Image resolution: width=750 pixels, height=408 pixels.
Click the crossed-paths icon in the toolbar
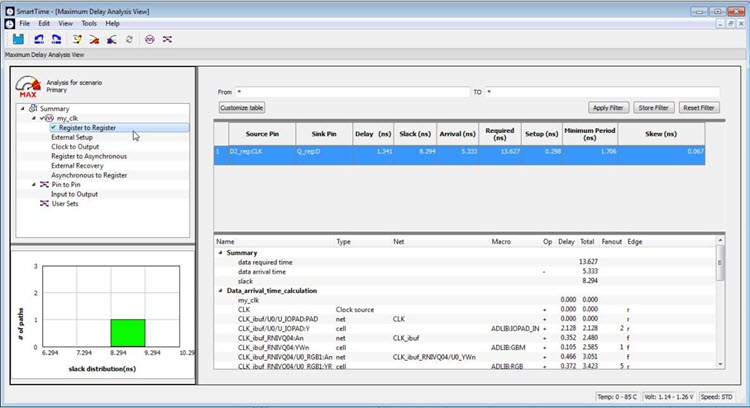click(x=167, y=39)
